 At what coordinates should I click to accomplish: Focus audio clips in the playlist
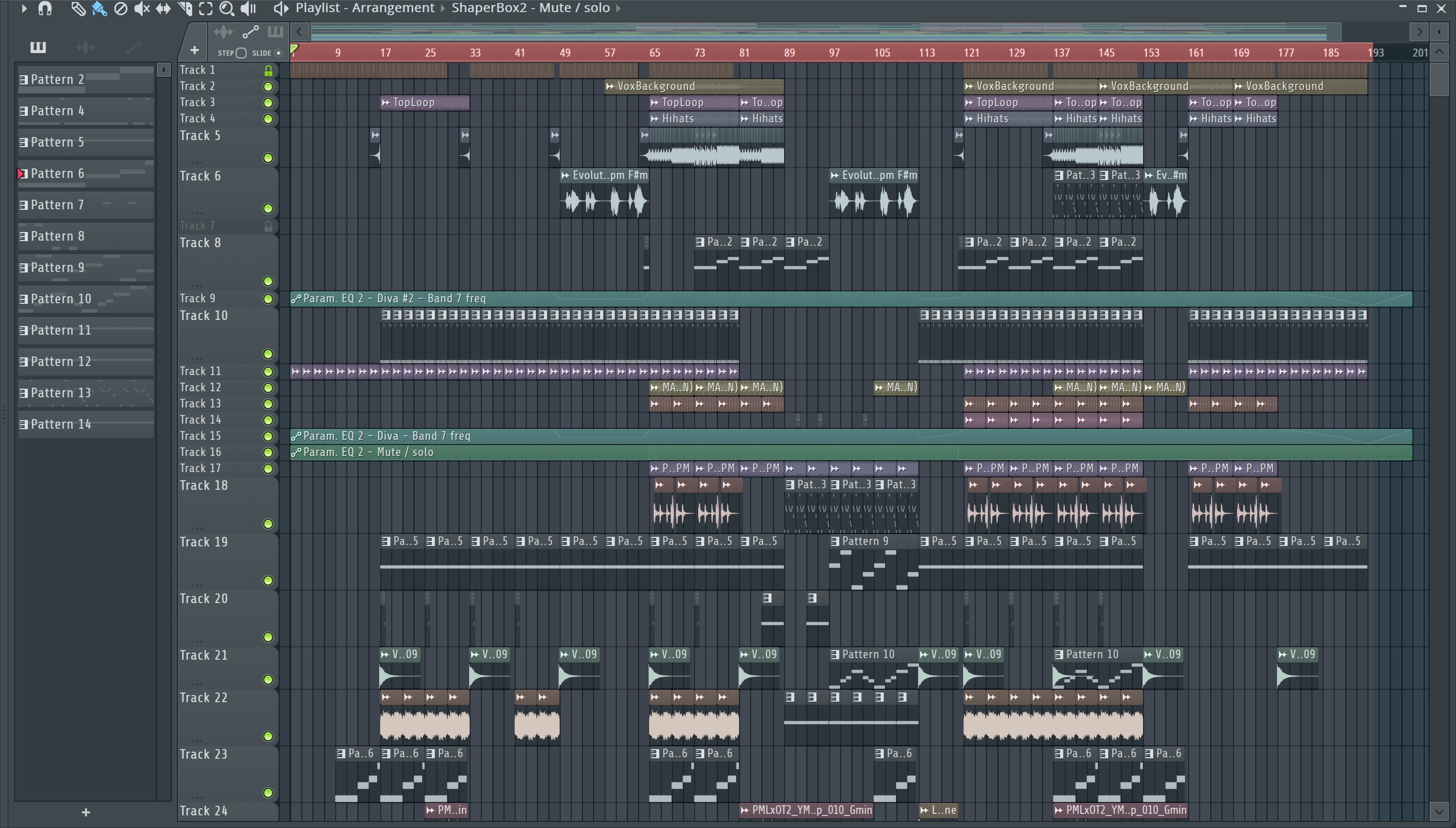pos(223,31)
